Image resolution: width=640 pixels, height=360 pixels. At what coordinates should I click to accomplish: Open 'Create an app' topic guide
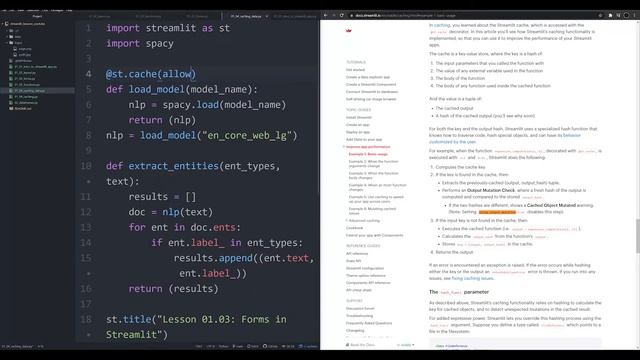click(x=358, y=125)
